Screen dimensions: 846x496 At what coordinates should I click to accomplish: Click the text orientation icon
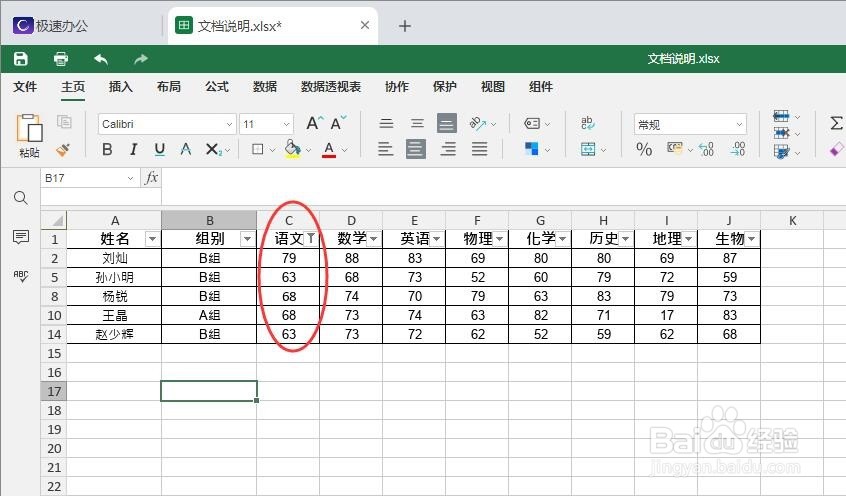tap(478, 123)
